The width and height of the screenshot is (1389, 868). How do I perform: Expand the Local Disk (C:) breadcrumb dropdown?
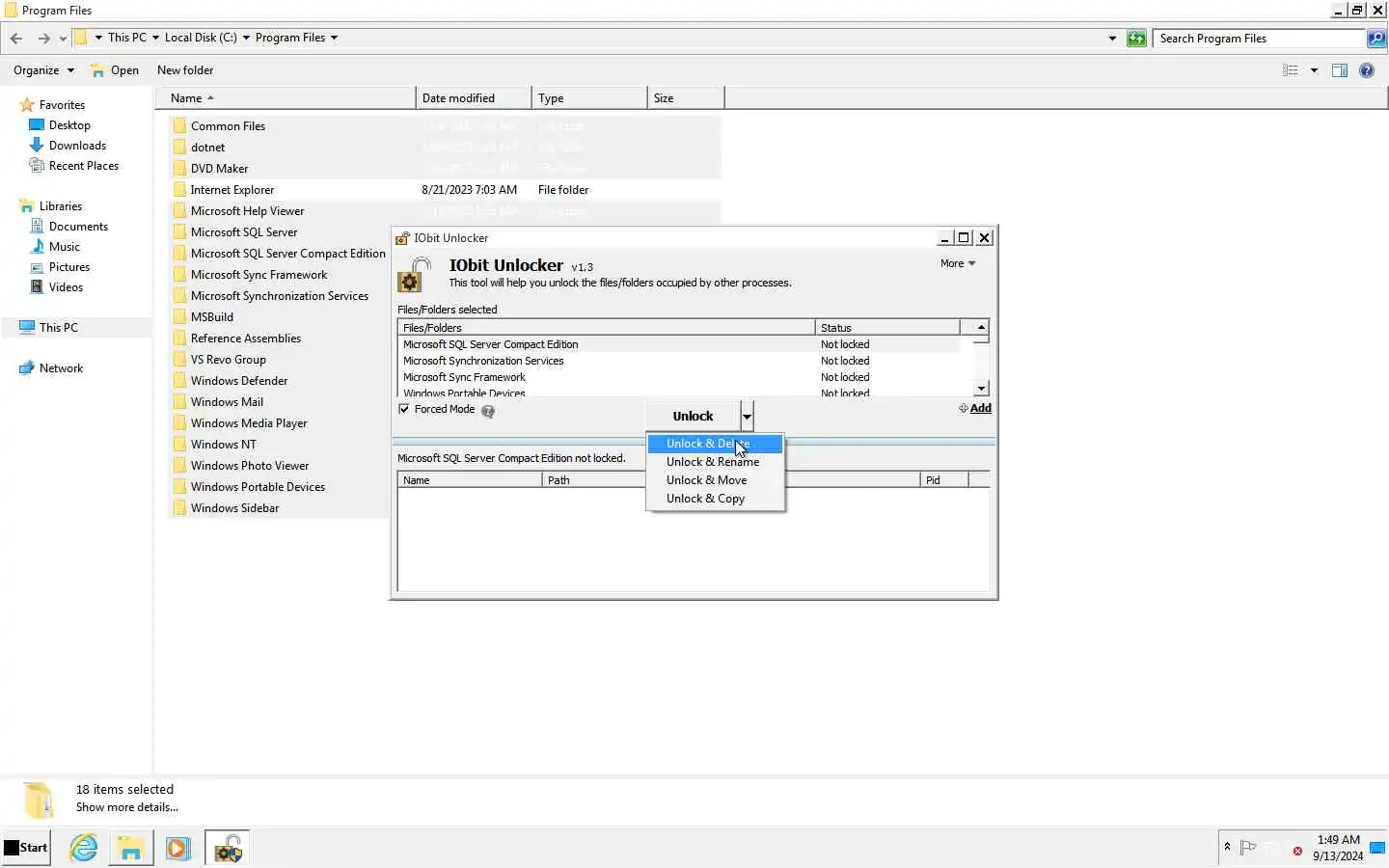point(246,38)
